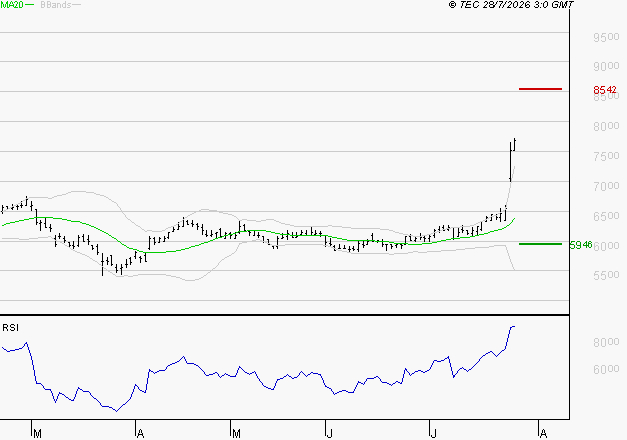
Task: Click the TEC copyright timestamp text
Action: [511, 5]
